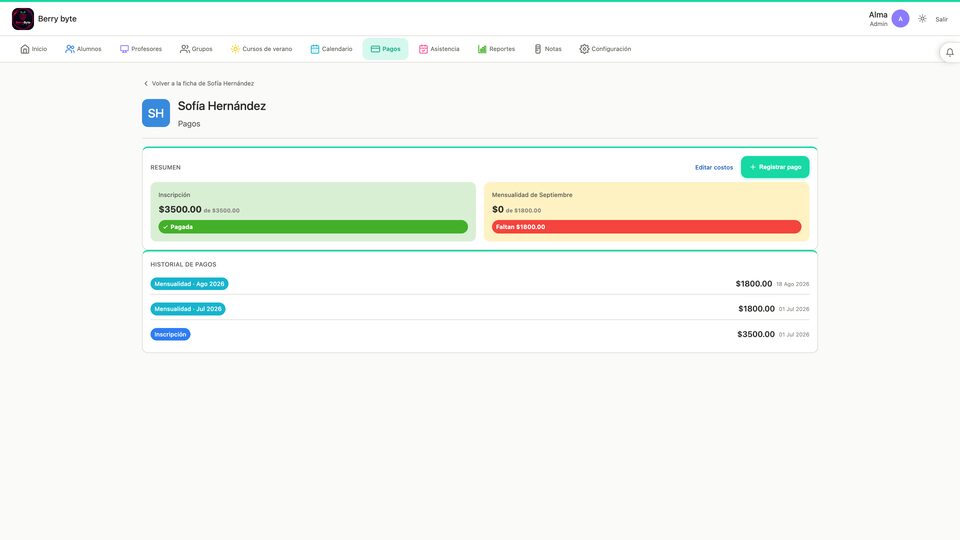
Task: Return via Volver a la ficha link
Action: click(198, 83)
